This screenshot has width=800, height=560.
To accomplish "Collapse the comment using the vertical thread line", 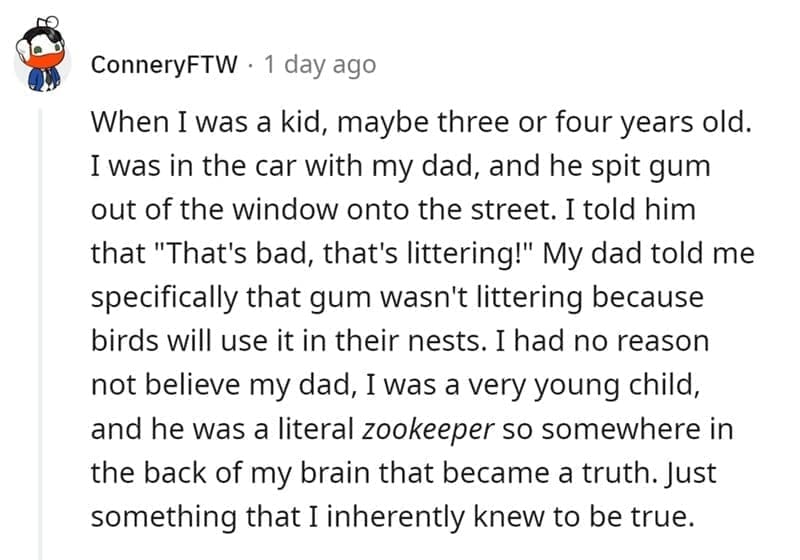I will [x=41, y=330].
